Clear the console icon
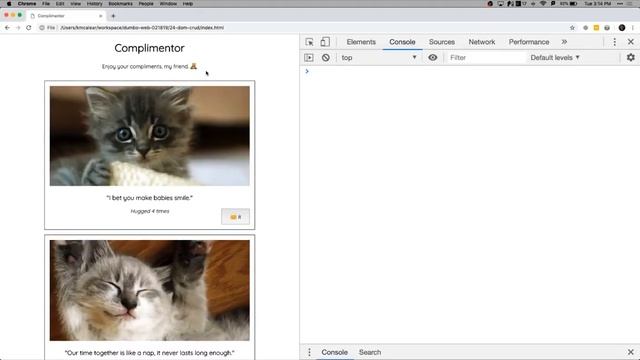This screenshot has height=360, width=640. (325, 58)
